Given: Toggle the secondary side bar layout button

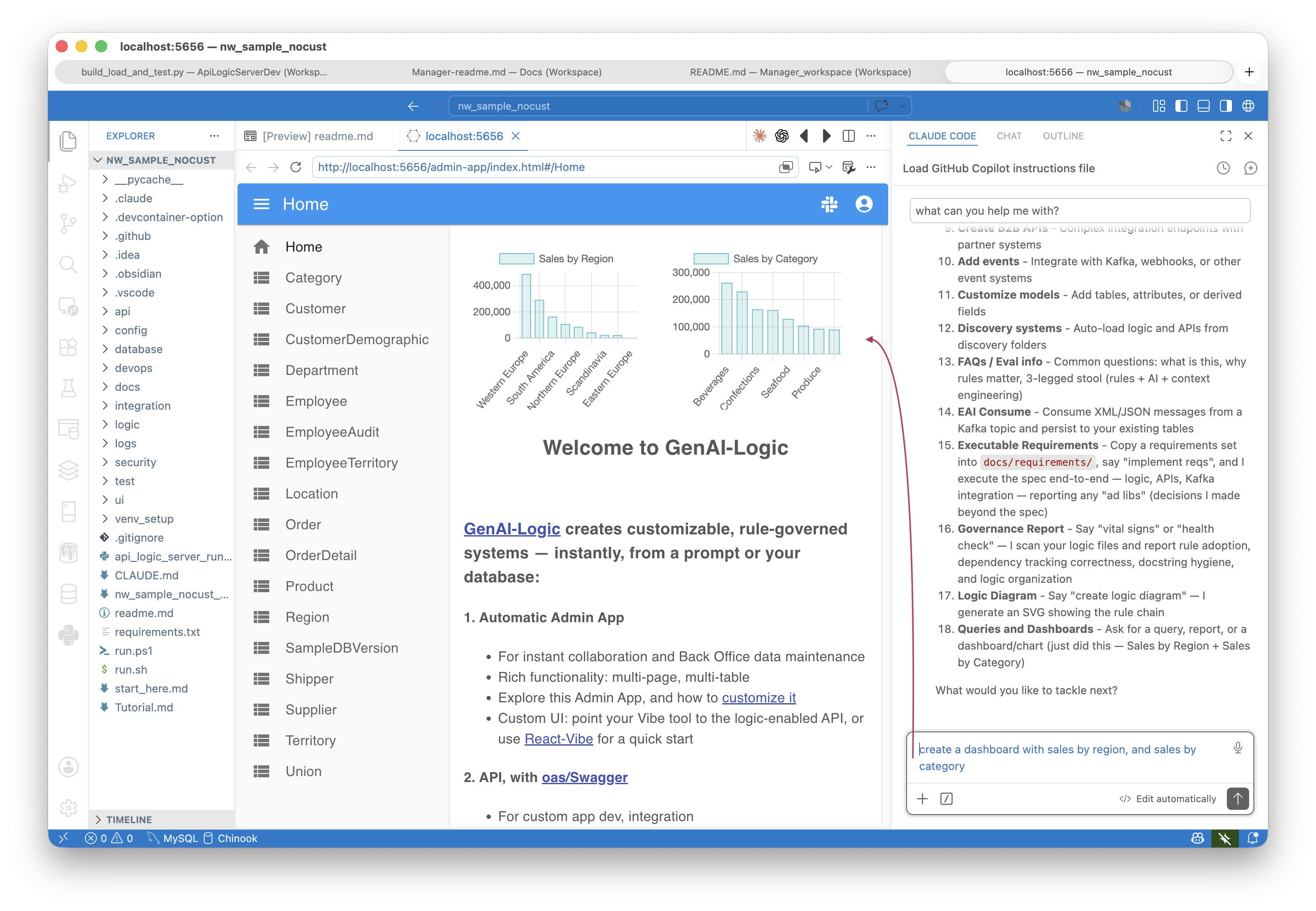Looking at the screenshot, I should pos(1225,106).
